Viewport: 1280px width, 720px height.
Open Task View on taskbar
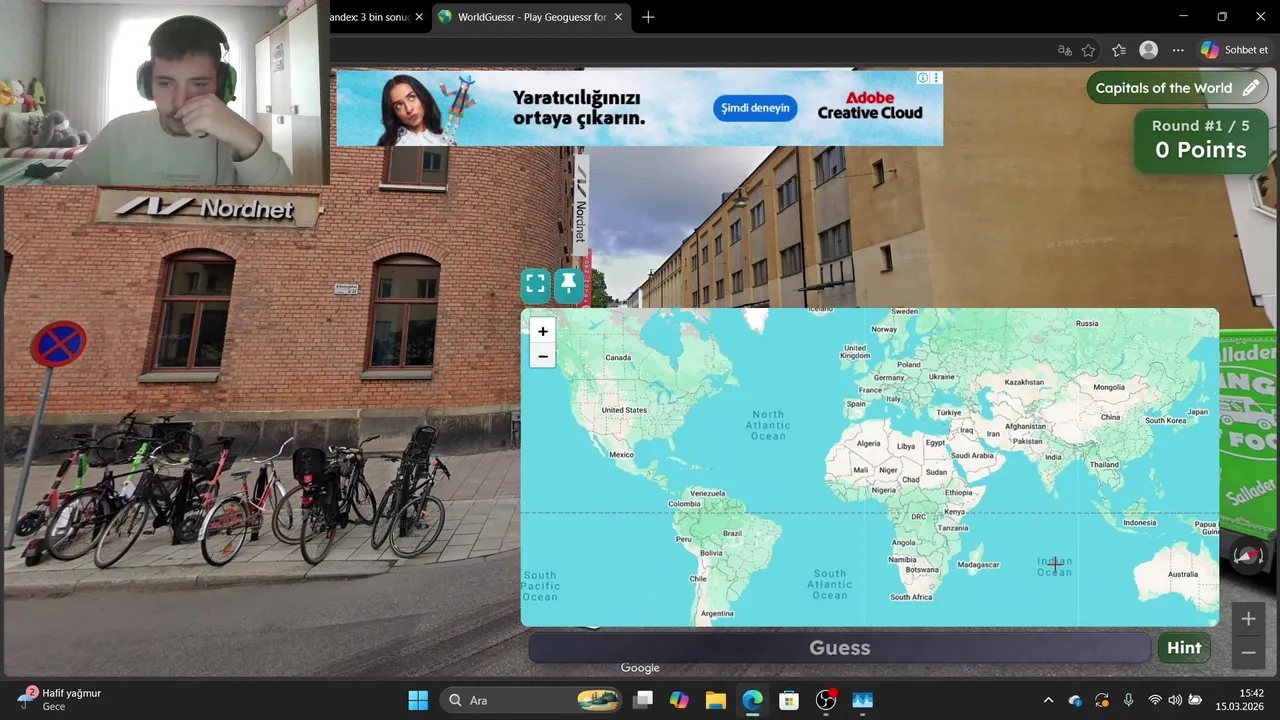coord(643,700)
